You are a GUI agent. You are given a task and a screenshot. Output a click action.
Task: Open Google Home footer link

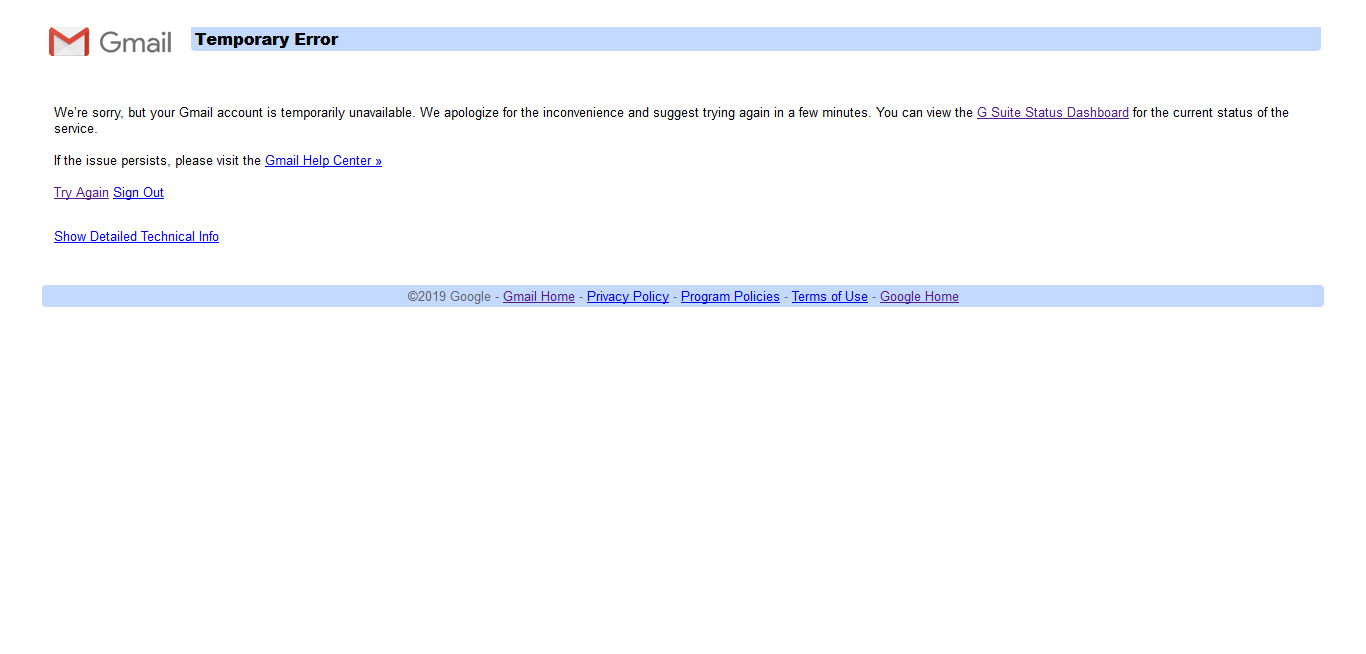919,297
